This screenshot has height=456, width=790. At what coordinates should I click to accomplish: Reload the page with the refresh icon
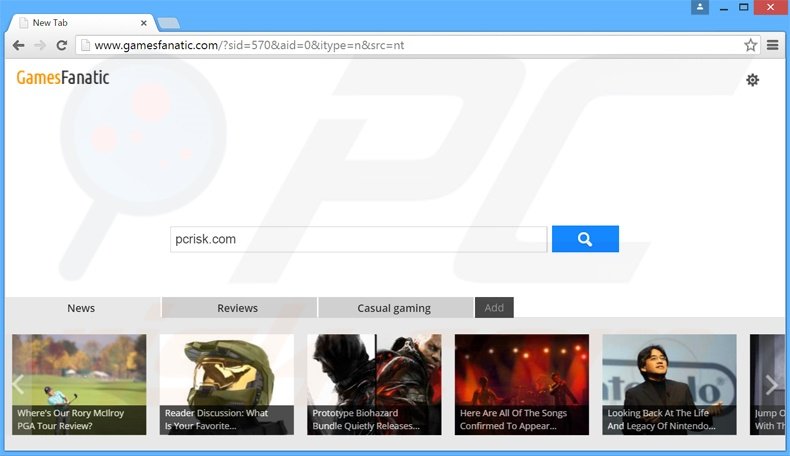pos(61,45)
